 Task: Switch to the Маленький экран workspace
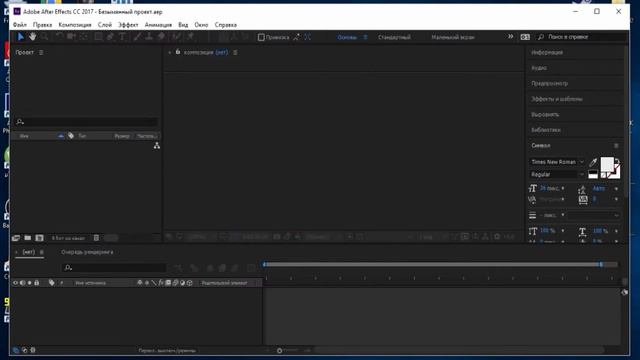tap(453, 37)
